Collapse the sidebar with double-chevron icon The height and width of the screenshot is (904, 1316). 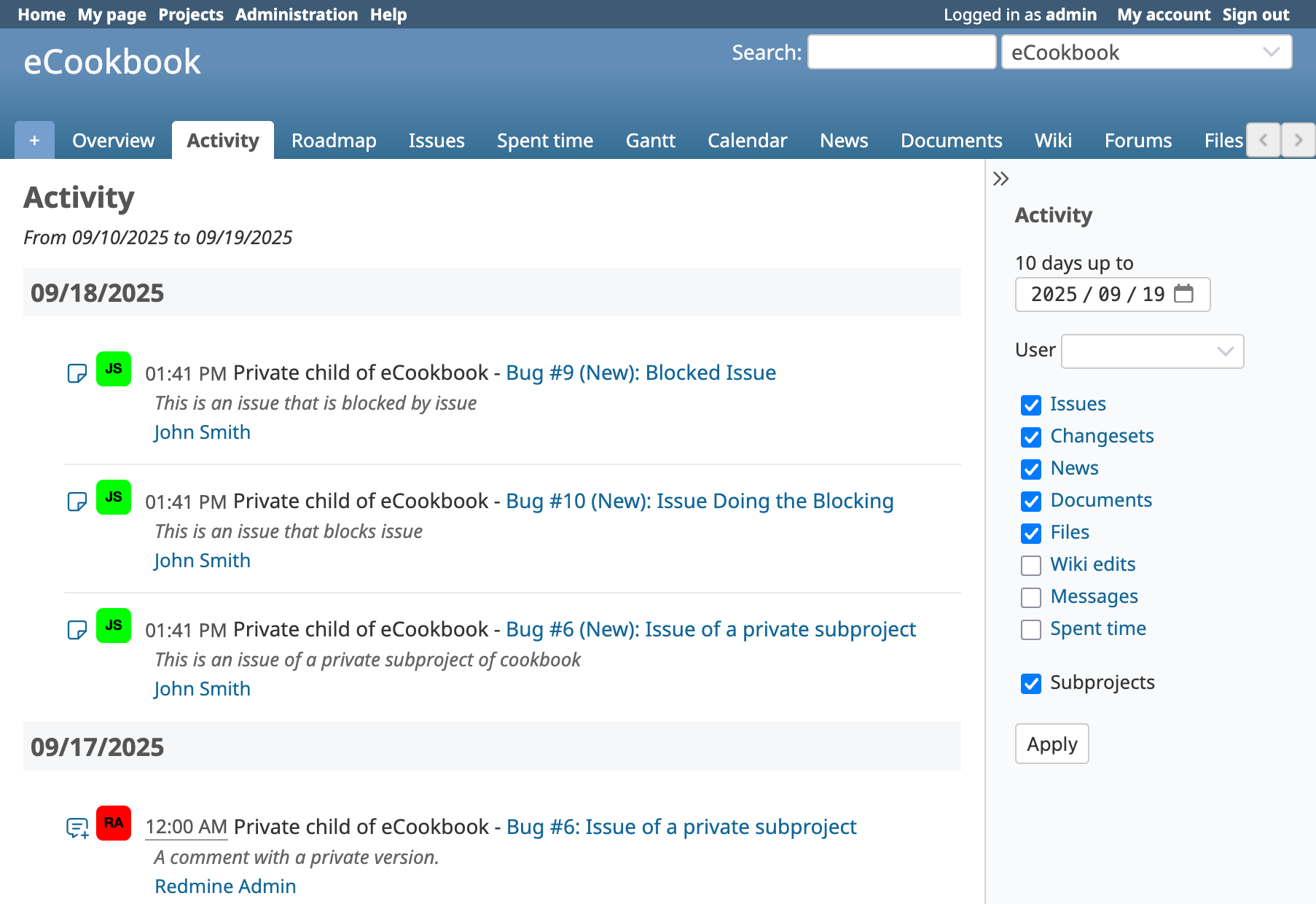(x=1000, y=179)
